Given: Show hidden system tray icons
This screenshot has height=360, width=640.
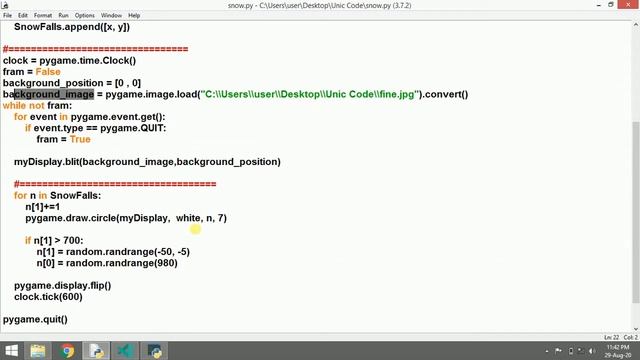Looking at the screenshot, I should point(547,351).
